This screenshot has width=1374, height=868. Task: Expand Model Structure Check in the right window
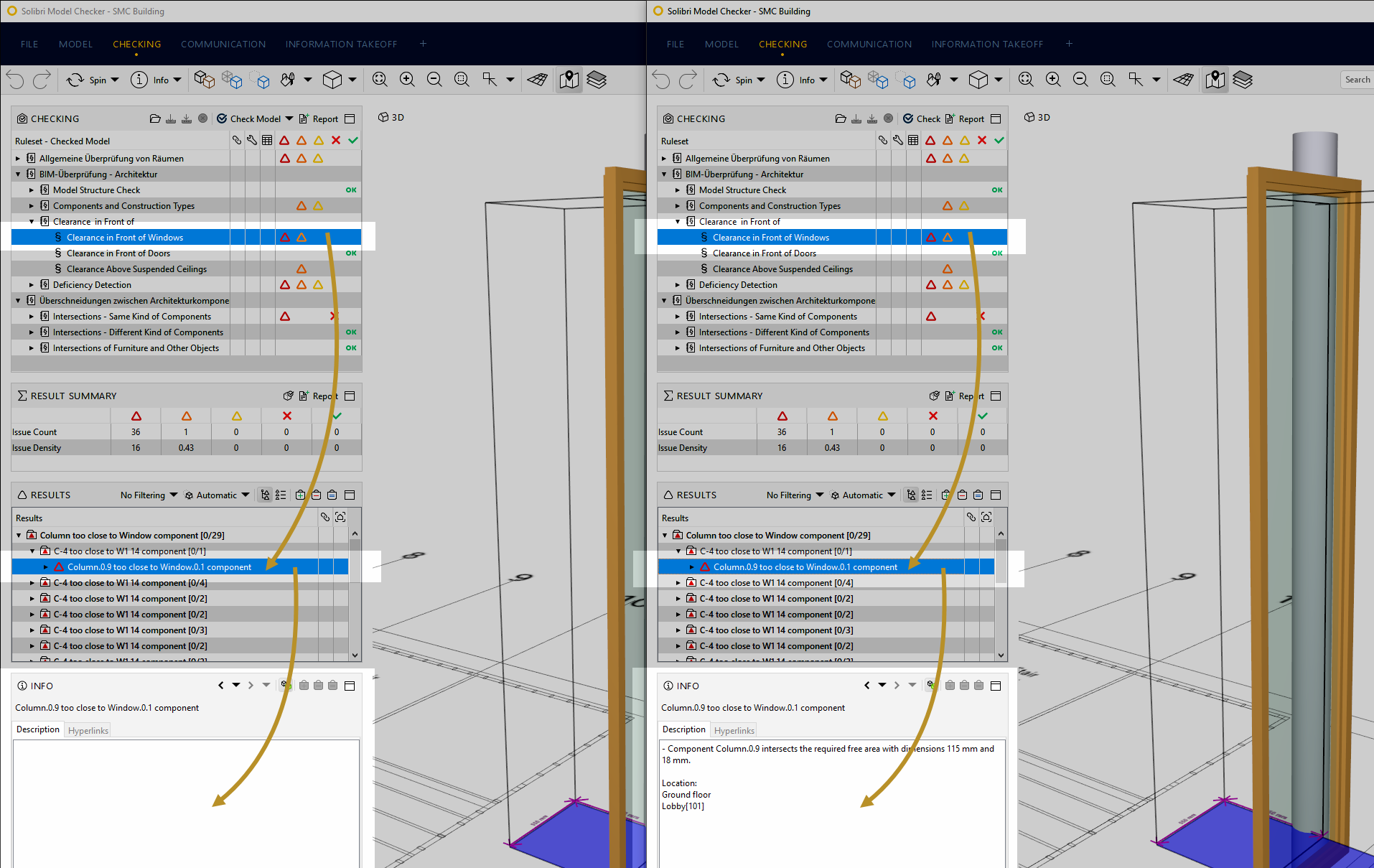678,190
